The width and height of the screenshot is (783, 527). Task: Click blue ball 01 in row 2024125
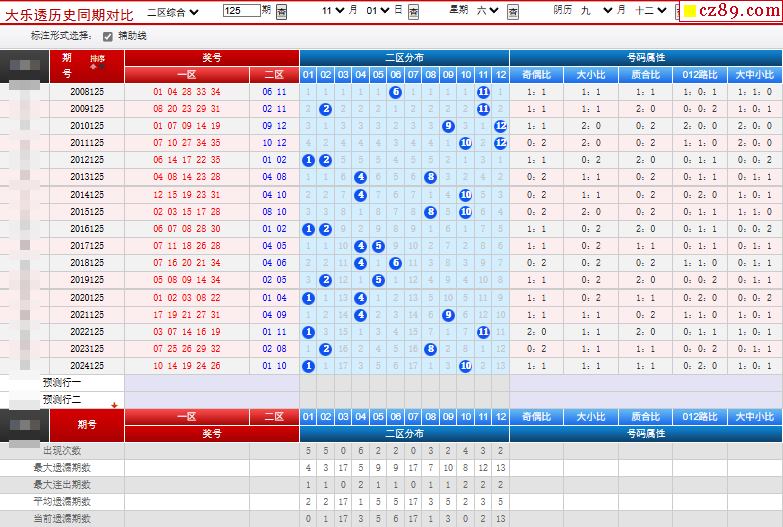308,366
